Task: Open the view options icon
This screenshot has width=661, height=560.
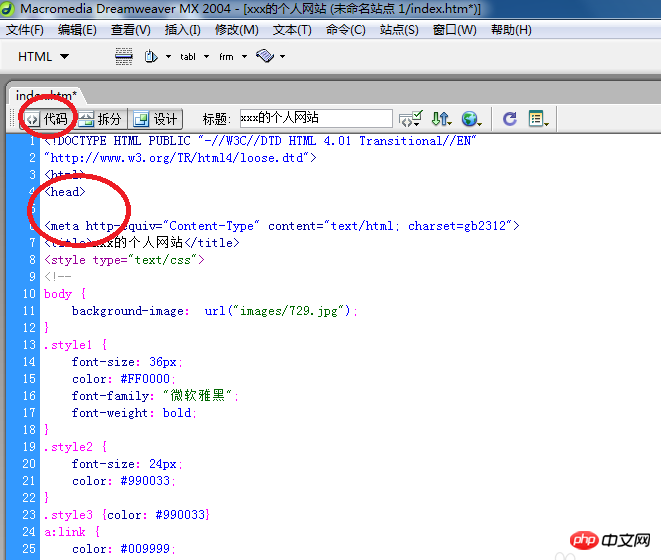Action: (538, 119)
